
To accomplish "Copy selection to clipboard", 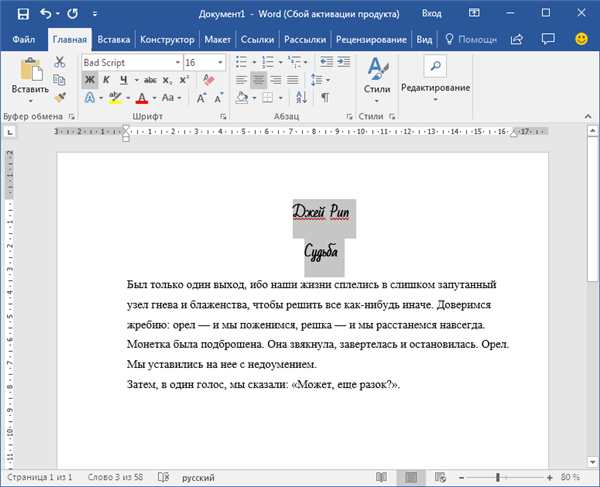I will point(59,80).
